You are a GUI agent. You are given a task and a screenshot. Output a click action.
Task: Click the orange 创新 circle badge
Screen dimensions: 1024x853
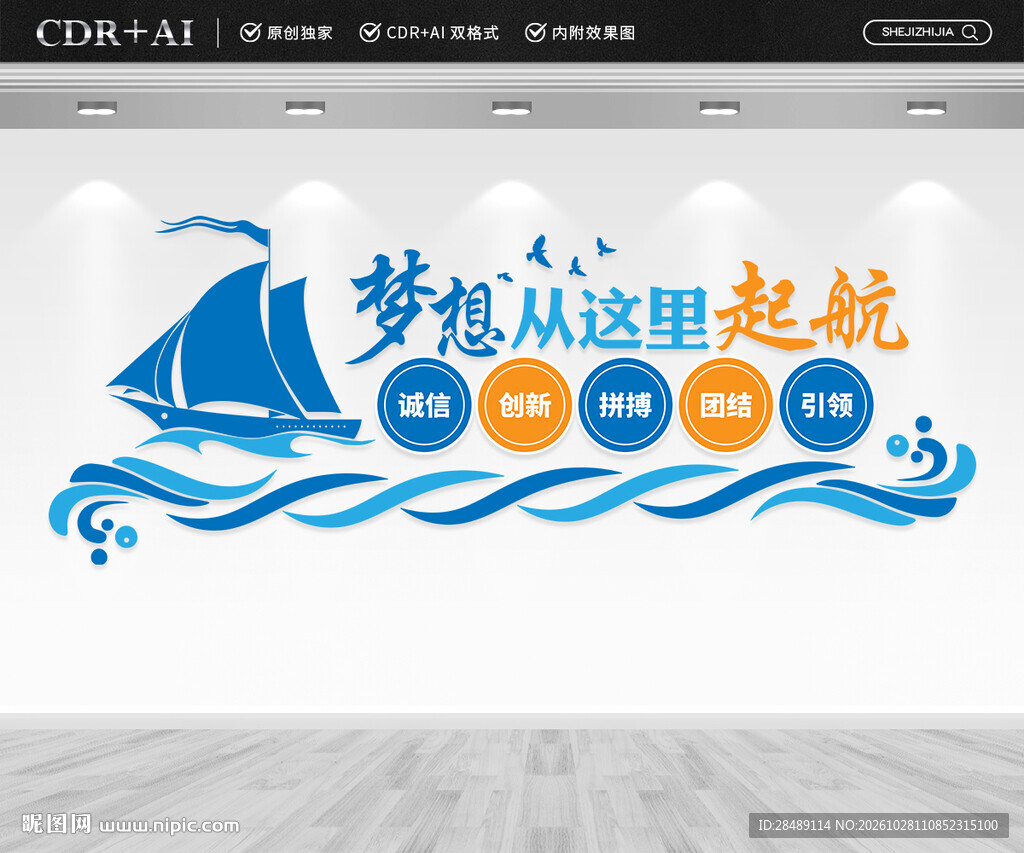pyautogui.click(x=524, y=405)
